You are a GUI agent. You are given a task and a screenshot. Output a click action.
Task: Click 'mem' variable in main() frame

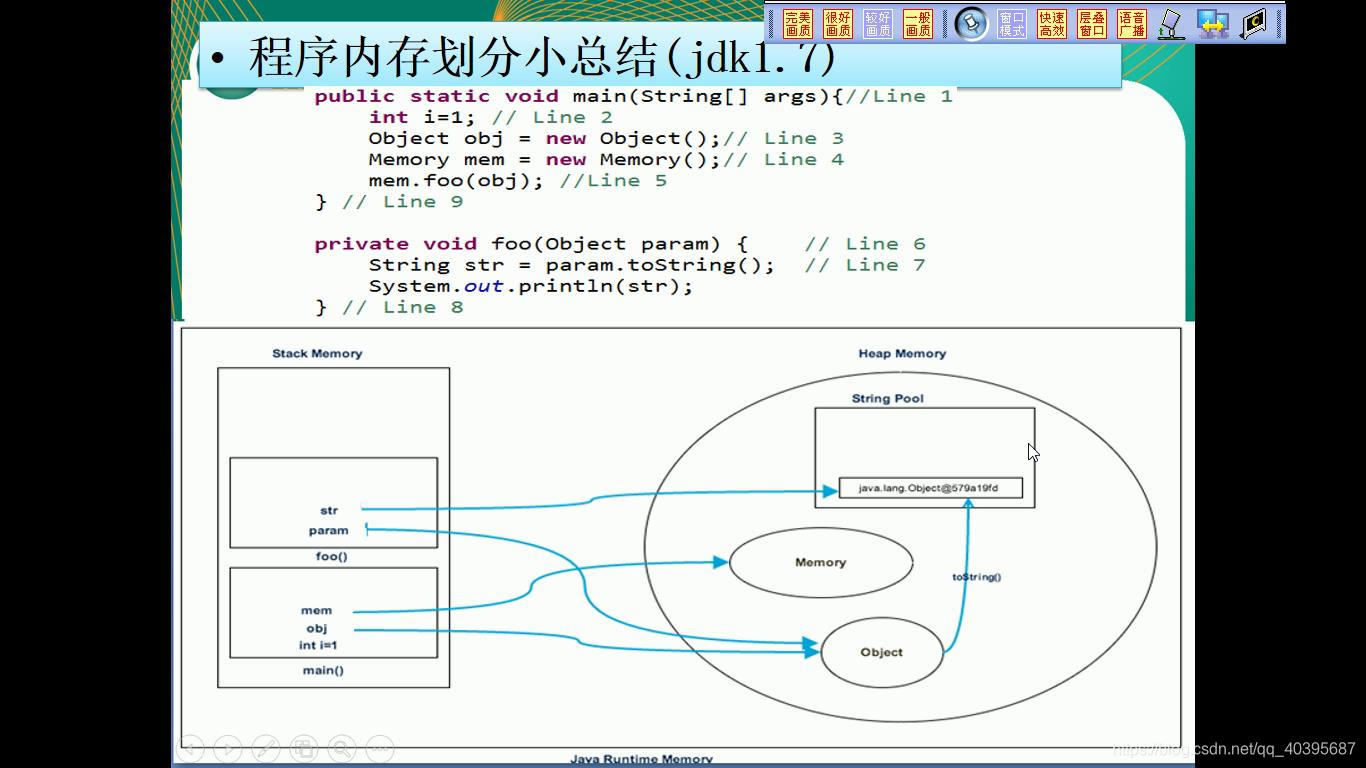[316, 610]
